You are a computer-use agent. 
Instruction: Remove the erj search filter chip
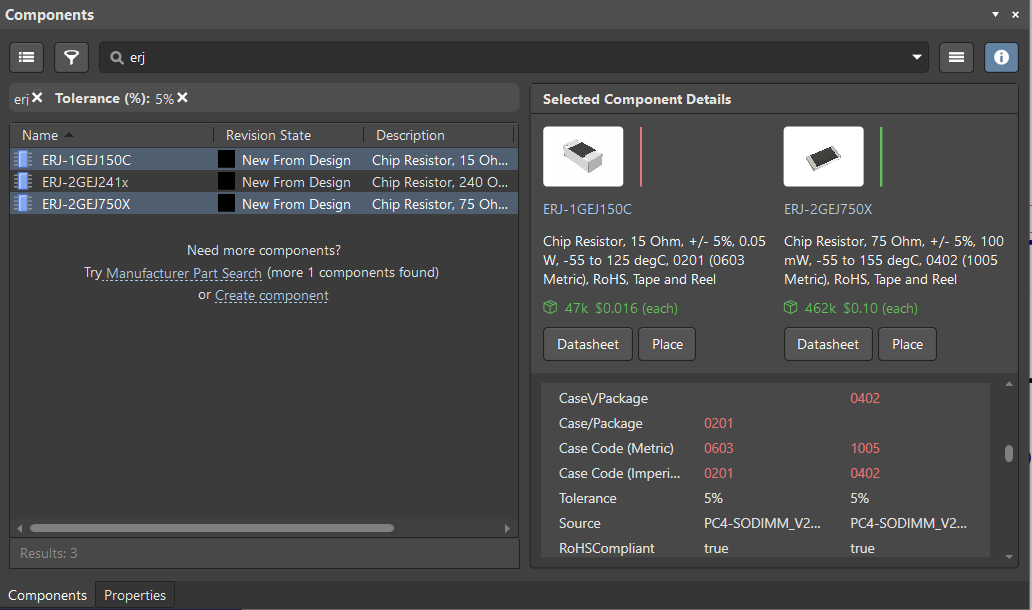tap(36, 98)
